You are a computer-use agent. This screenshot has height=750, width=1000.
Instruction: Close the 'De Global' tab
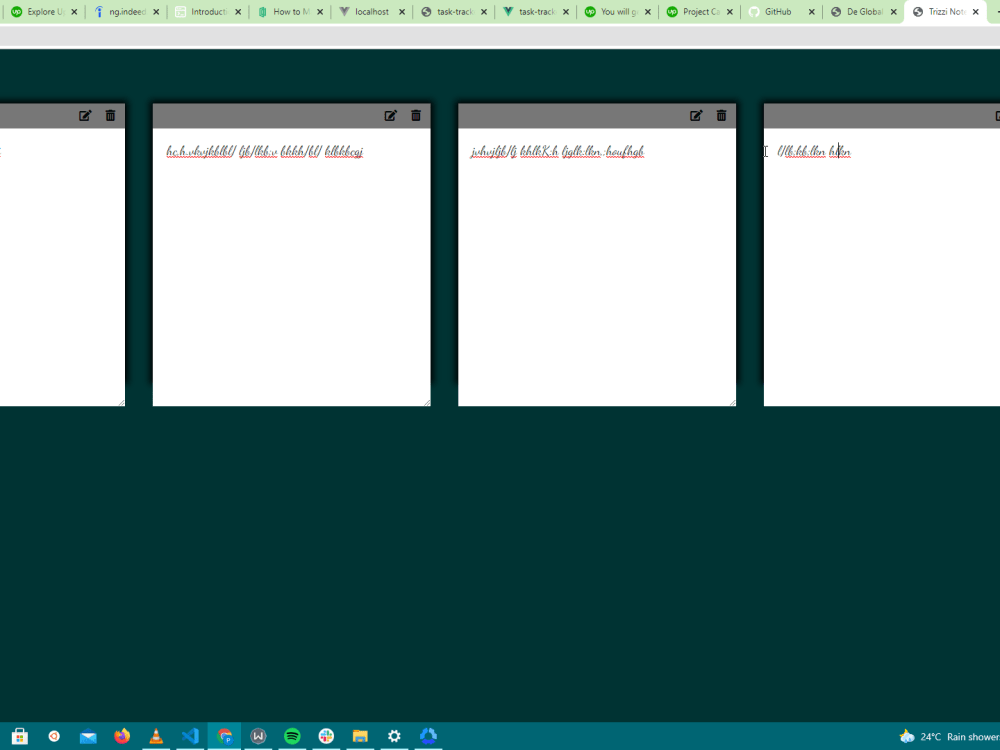(893, 11)
